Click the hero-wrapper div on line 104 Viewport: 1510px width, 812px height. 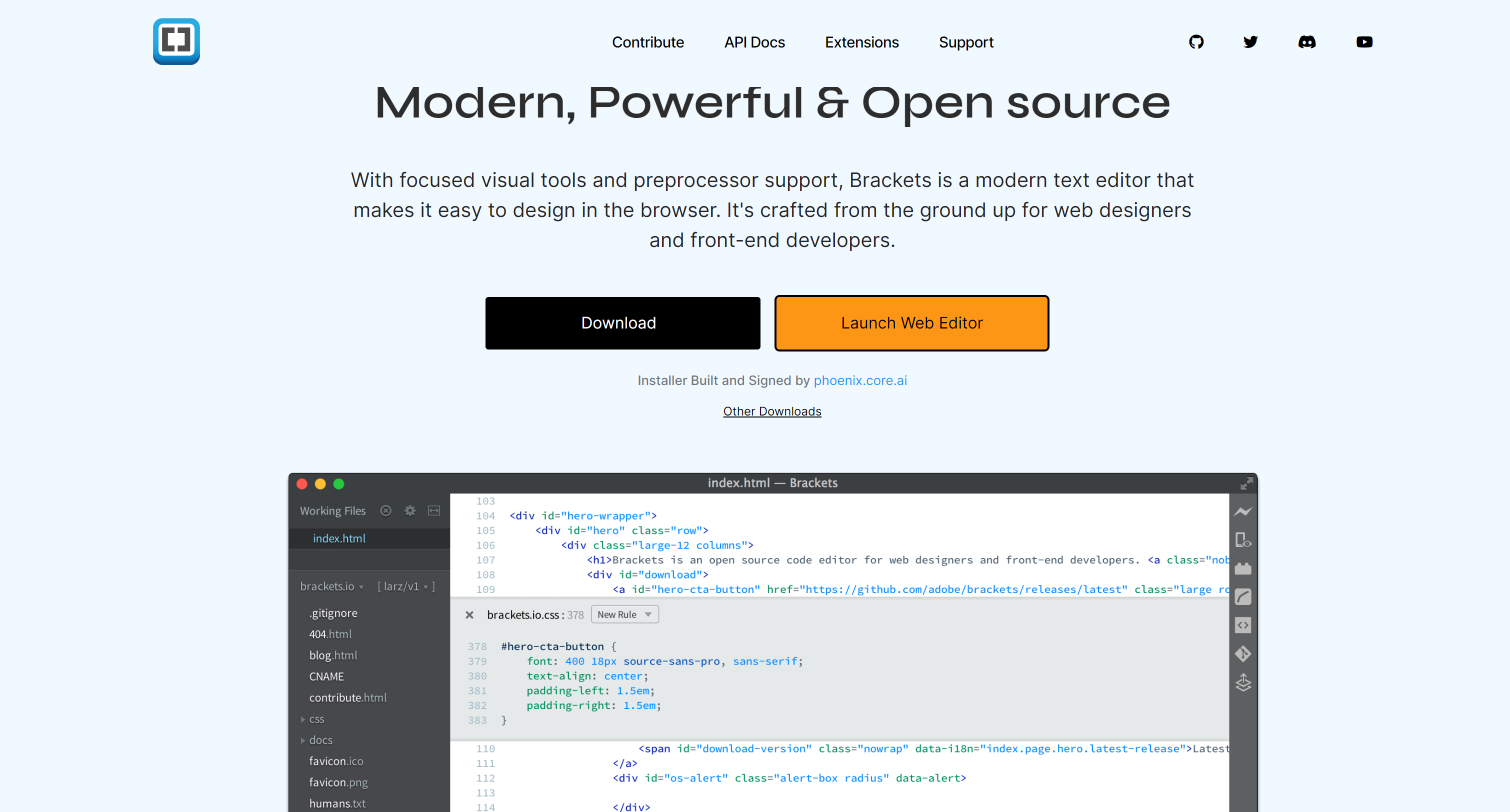pyautogui.click(x=582, y=515)
